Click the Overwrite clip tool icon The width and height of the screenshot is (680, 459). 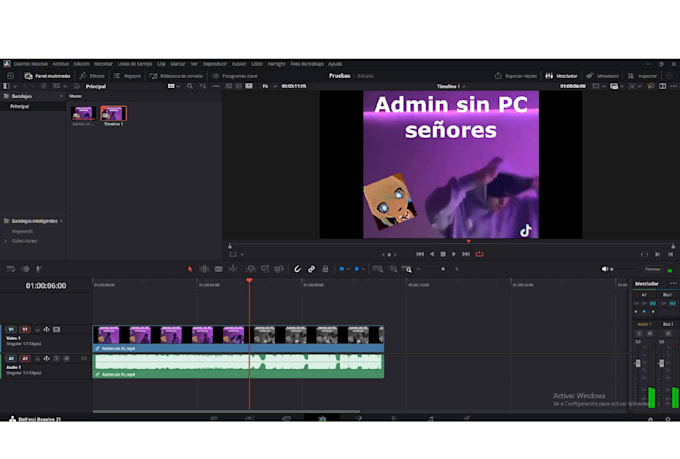(x=265, y=269)
